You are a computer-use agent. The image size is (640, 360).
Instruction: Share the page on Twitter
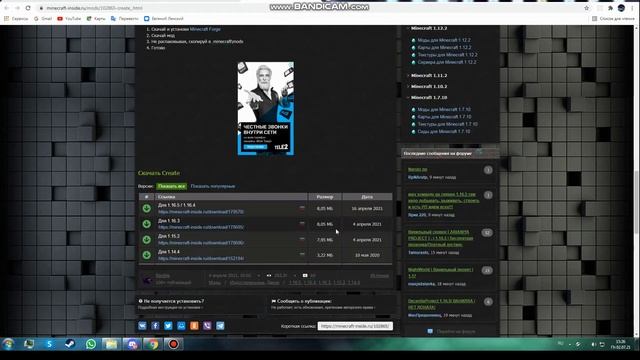168,326
